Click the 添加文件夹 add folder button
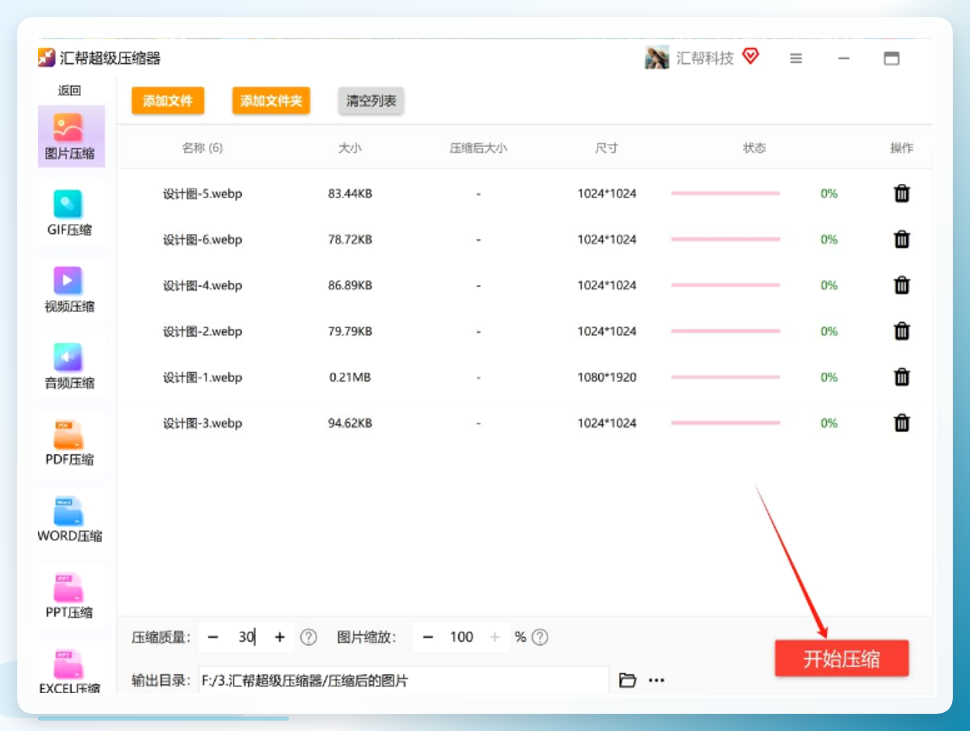The height and width of the screenshot is (731, 970). [x=271, y=101]
